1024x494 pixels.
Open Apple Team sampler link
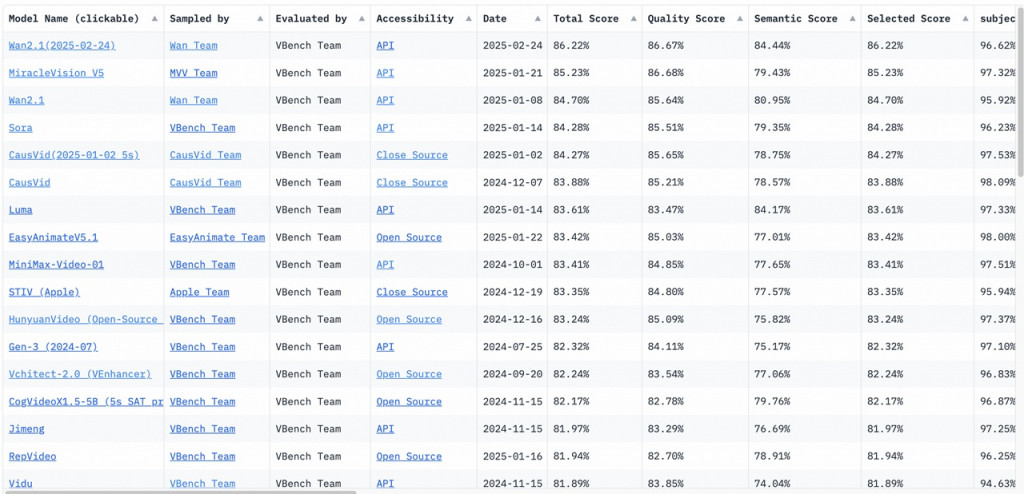tap(199, 292)
